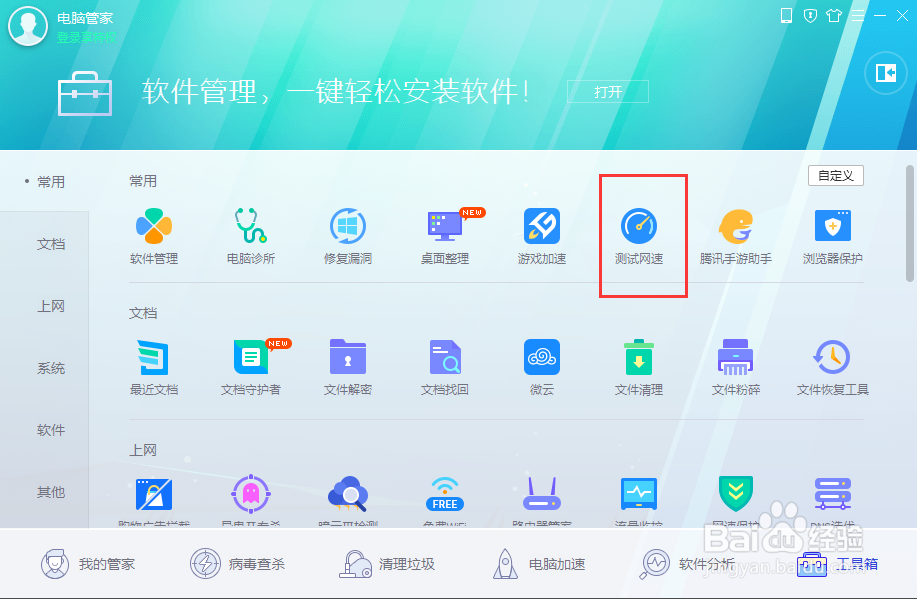Open 文档找回 tool

pyautogui.click(x=445, y=357)
